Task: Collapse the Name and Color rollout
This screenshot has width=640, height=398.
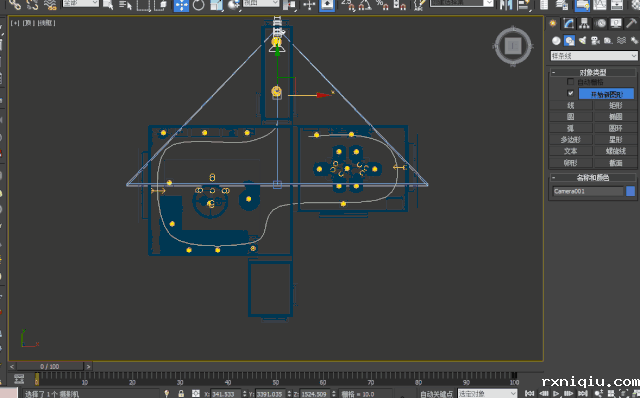Action: 592,177
